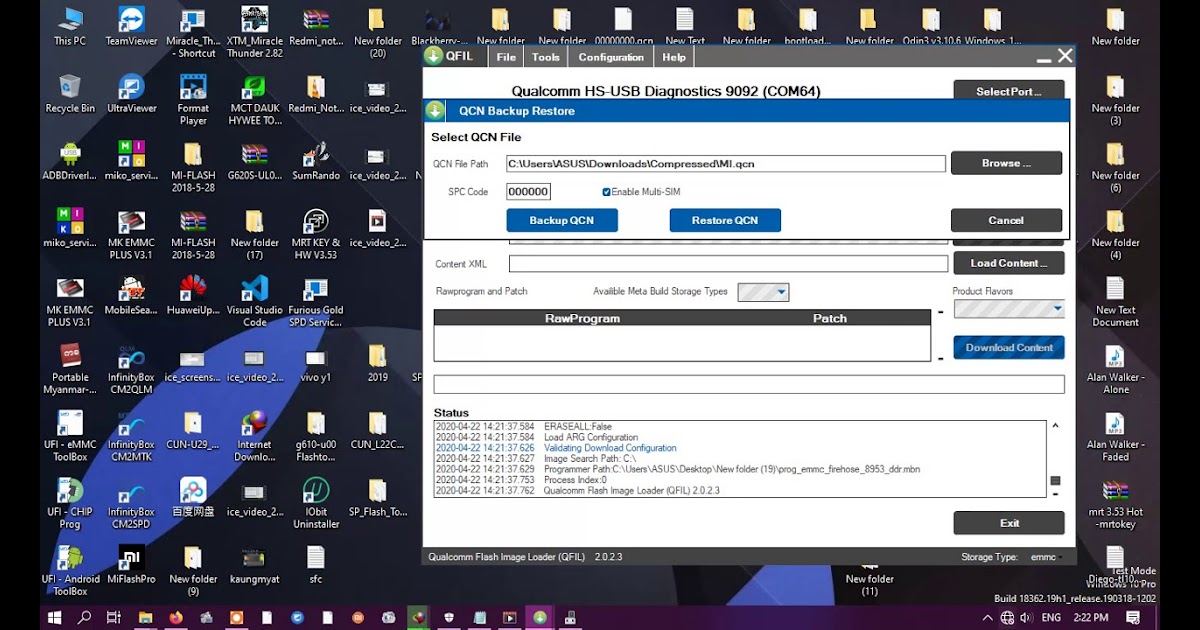Open XTM Miracle Thunder 2.82 shortcut

254,33
